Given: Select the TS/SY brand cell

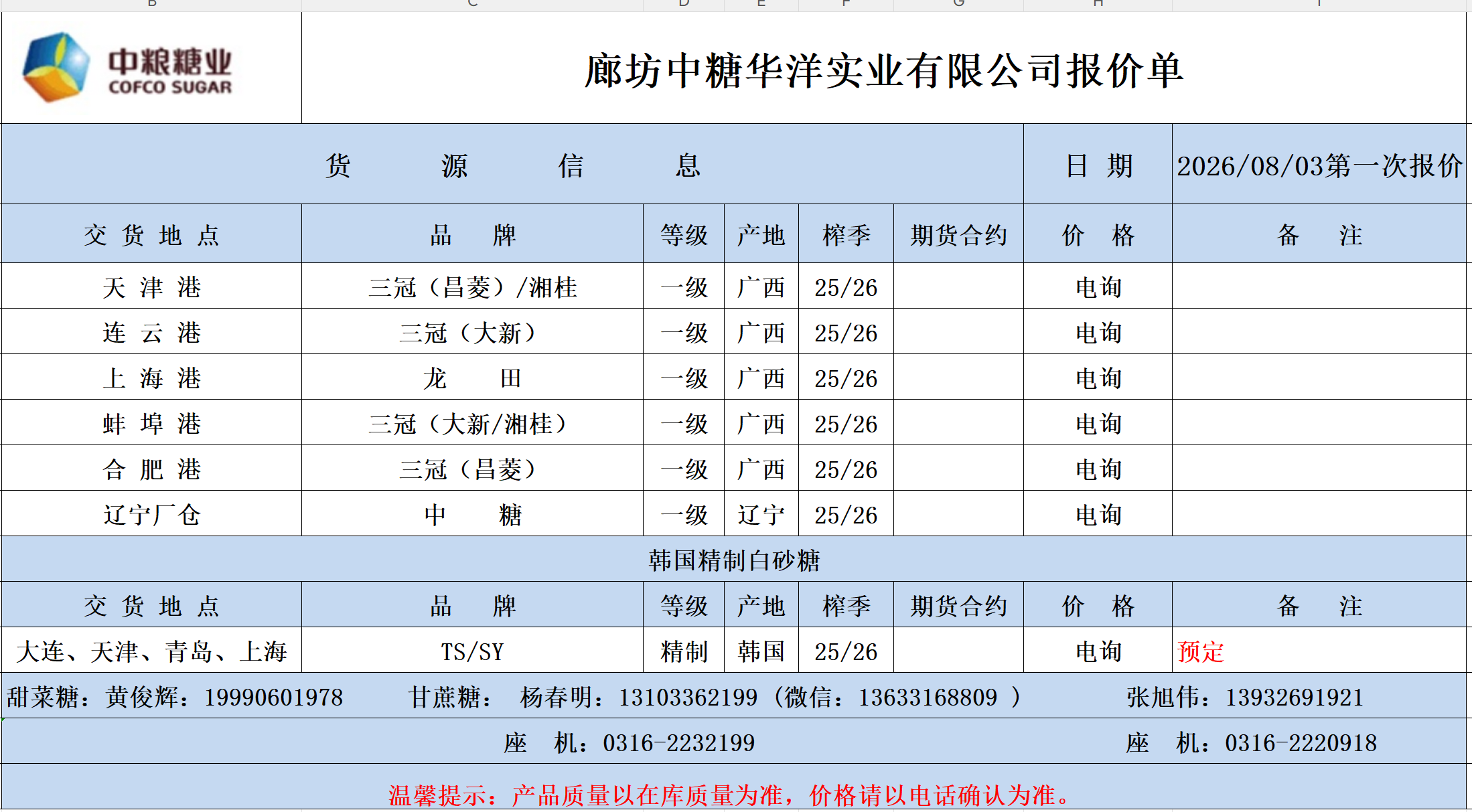Looking at the screenshot, I should tap(473, 651).
